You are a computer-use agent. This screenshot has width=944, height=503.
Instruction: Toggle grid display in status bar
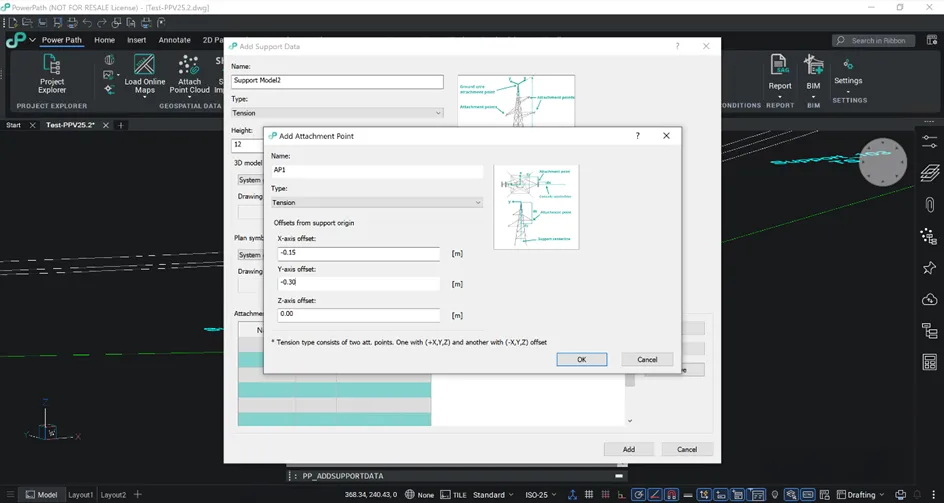click(589, 495)
